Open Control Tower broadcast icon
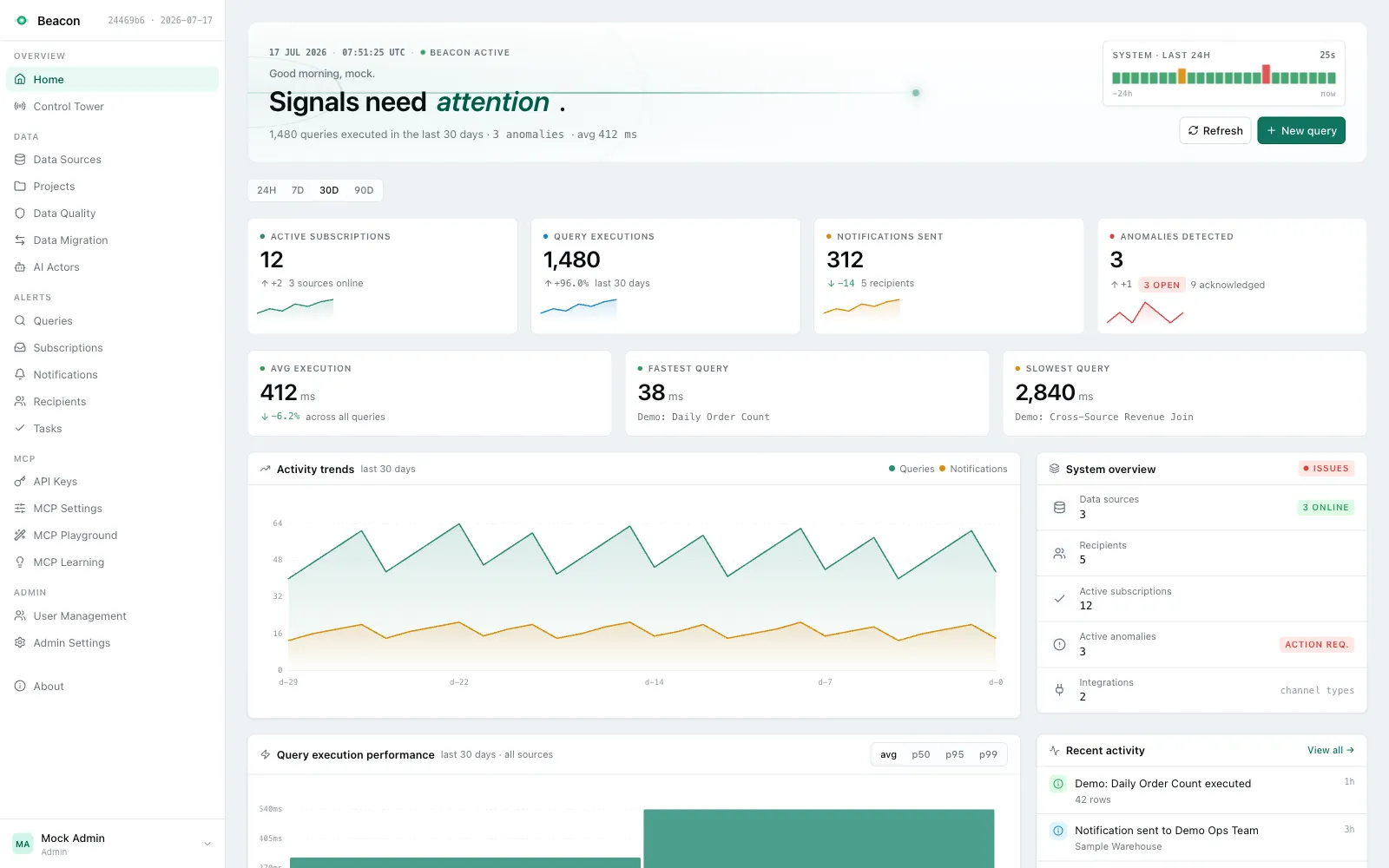The image size is (1389, 868). 20,106
